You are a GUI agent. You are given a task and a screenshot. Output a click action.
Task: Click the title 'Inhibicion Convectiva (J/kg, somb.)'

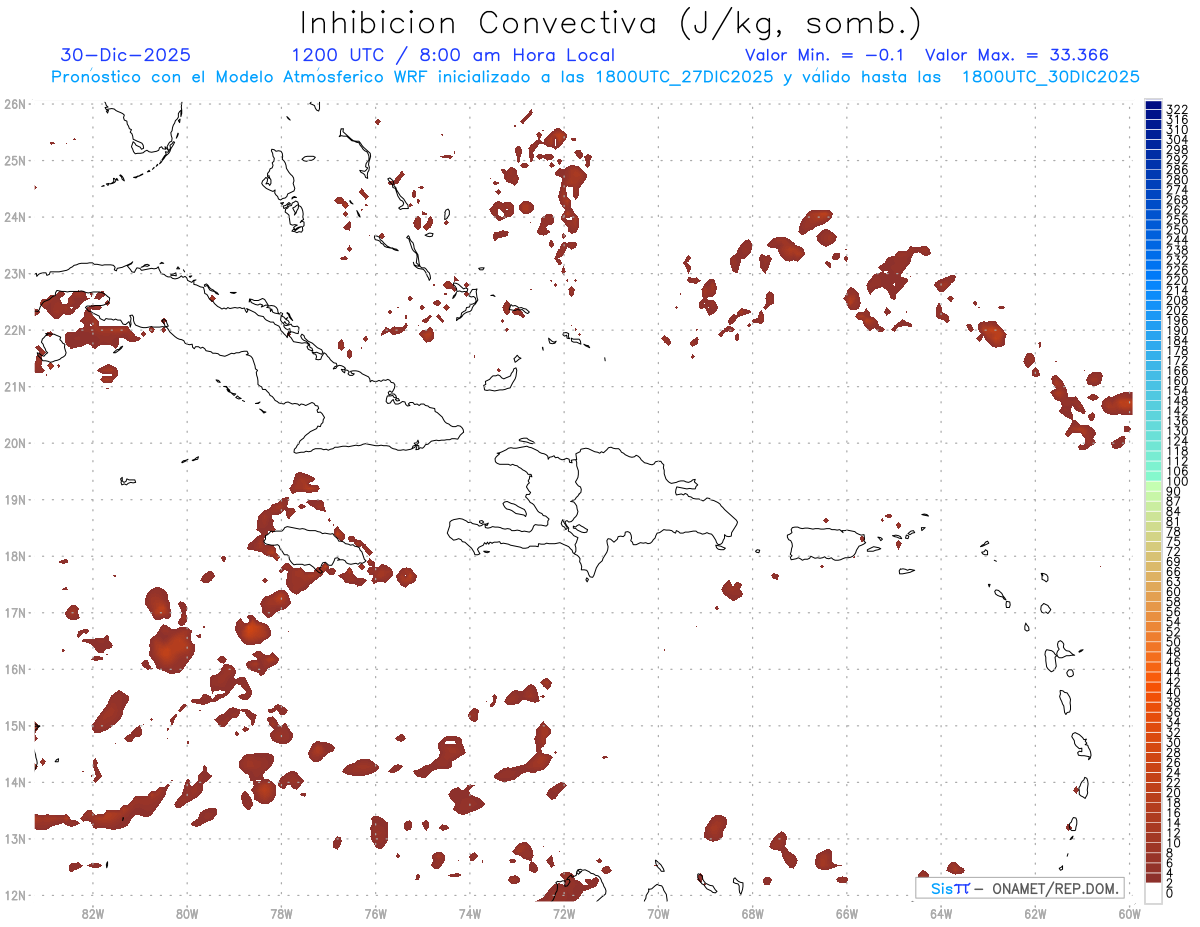[x=611, y=22]
